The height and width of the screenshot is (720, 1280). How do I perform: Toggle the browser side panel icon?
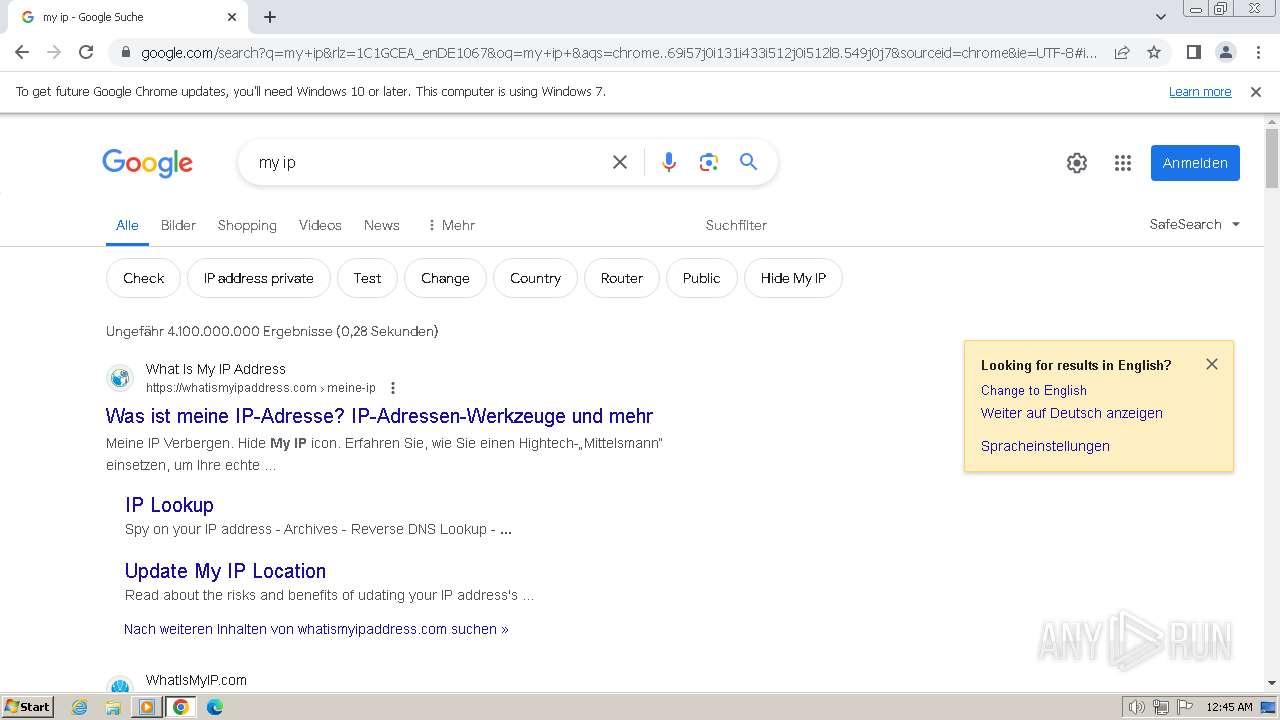click(1193, 52)
